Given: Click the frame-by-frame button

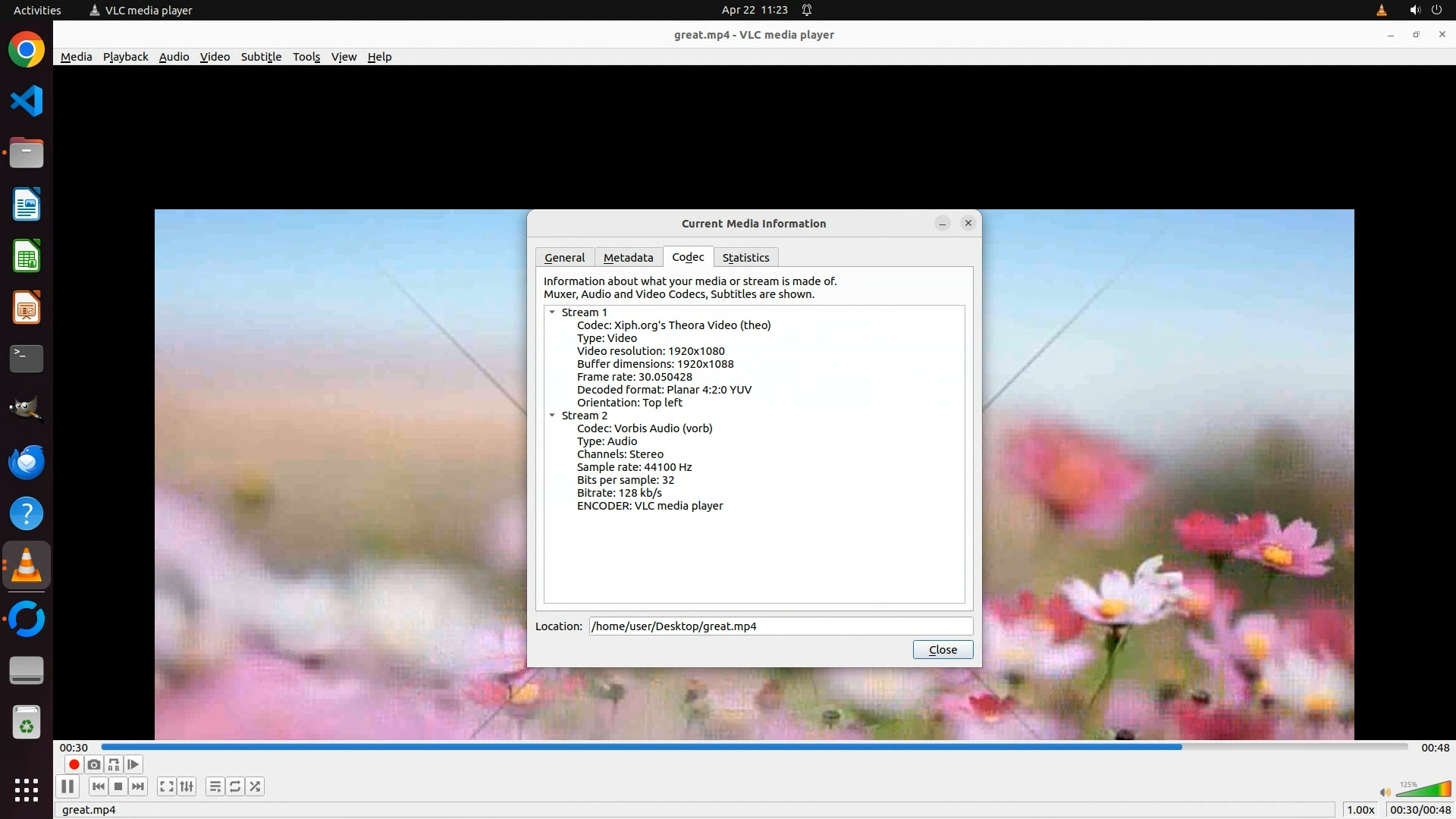Looking at the screenshot, I should point(133,764).
